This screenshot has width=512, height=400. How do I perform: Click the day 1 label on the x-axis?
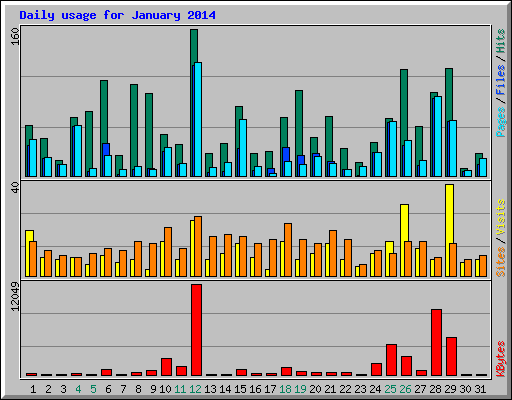[33, 389]
